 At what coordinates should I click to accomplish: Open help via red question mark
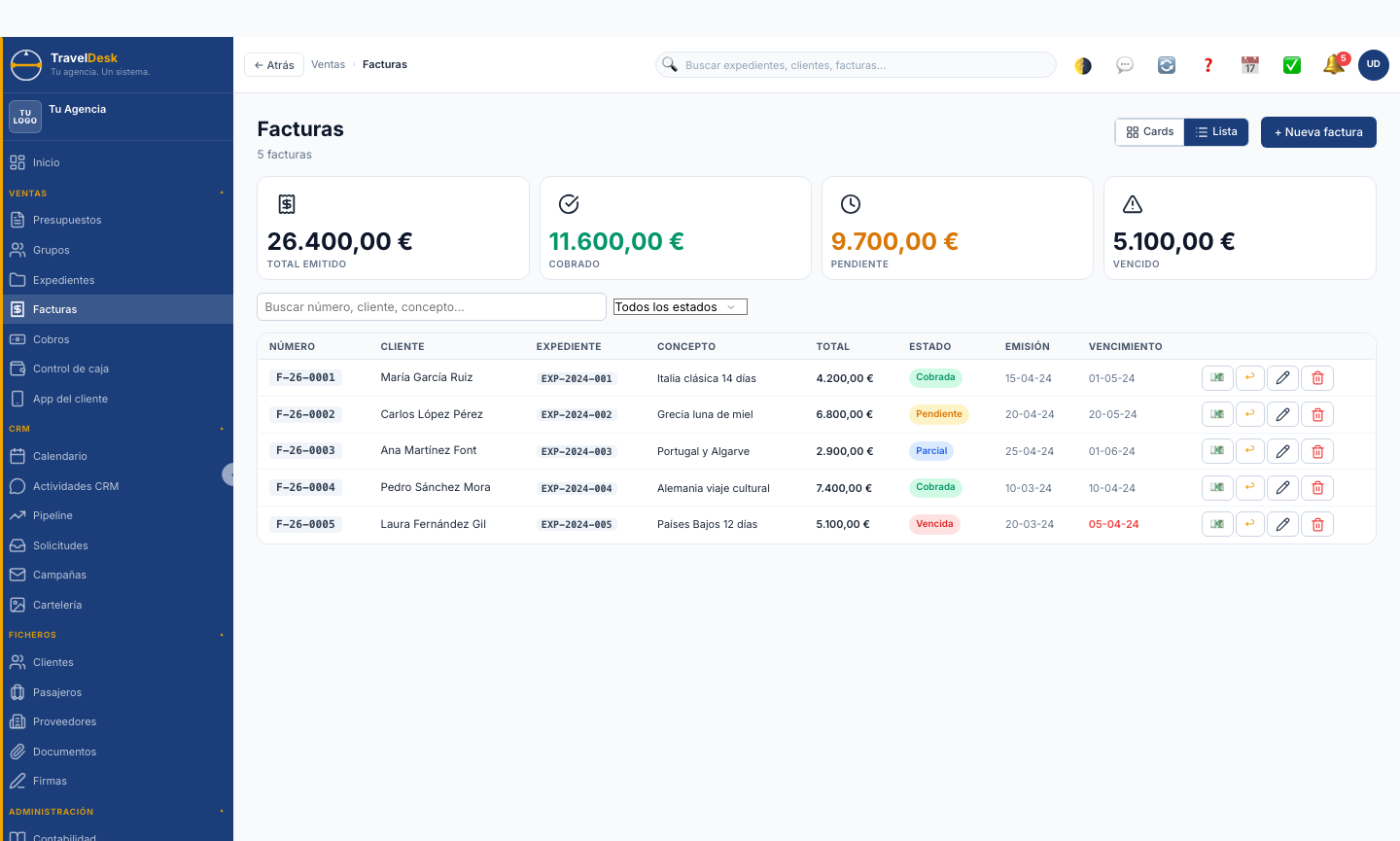(1208, 65)
